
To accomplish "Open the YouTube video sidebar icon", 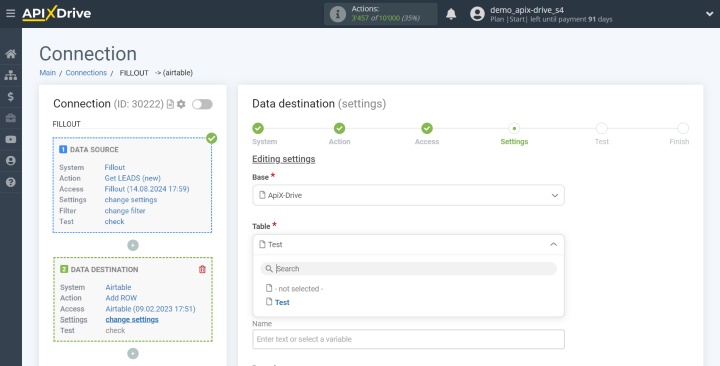I will [11, 140].
